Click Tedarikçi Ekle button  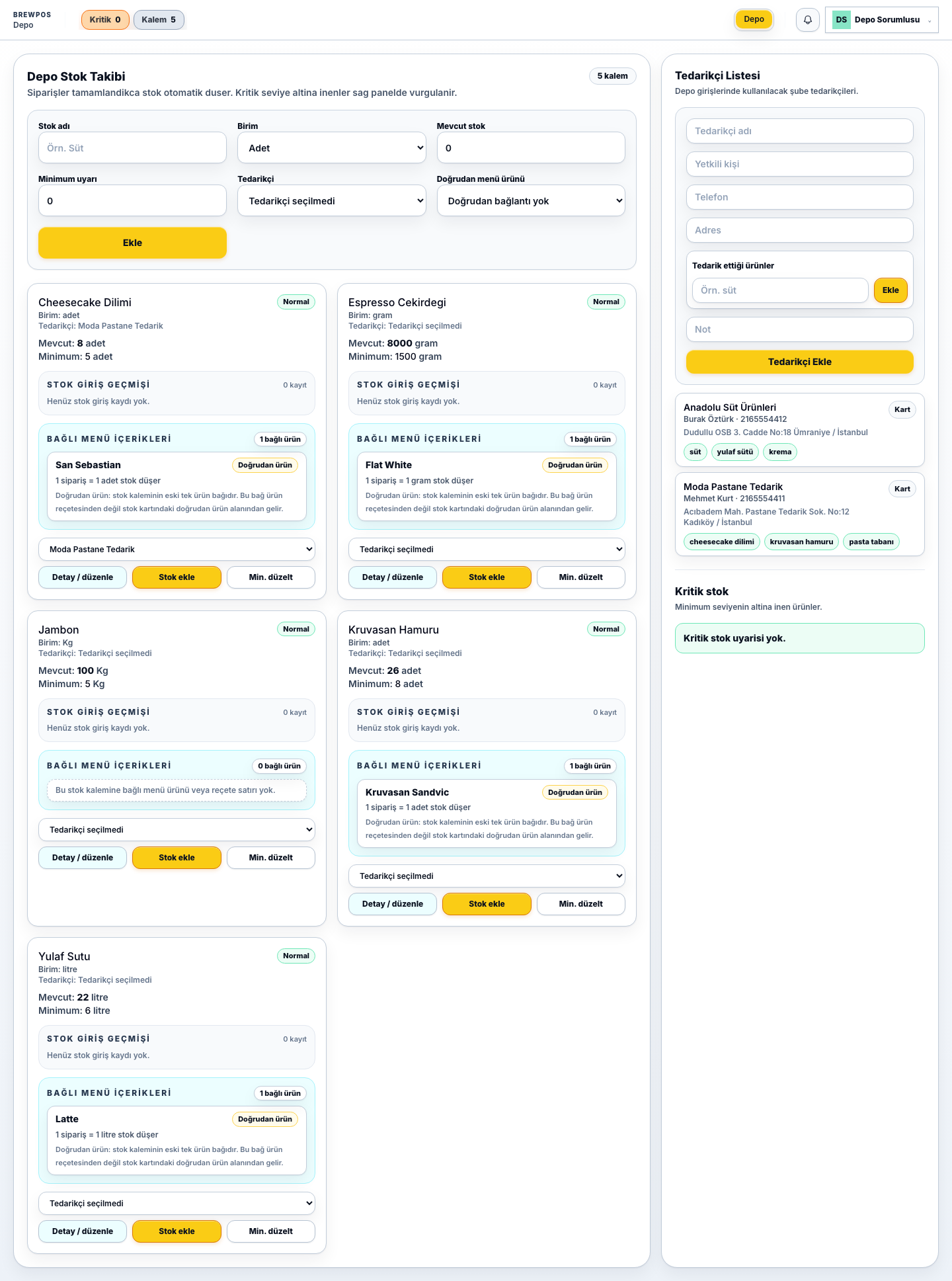[799, 362]
